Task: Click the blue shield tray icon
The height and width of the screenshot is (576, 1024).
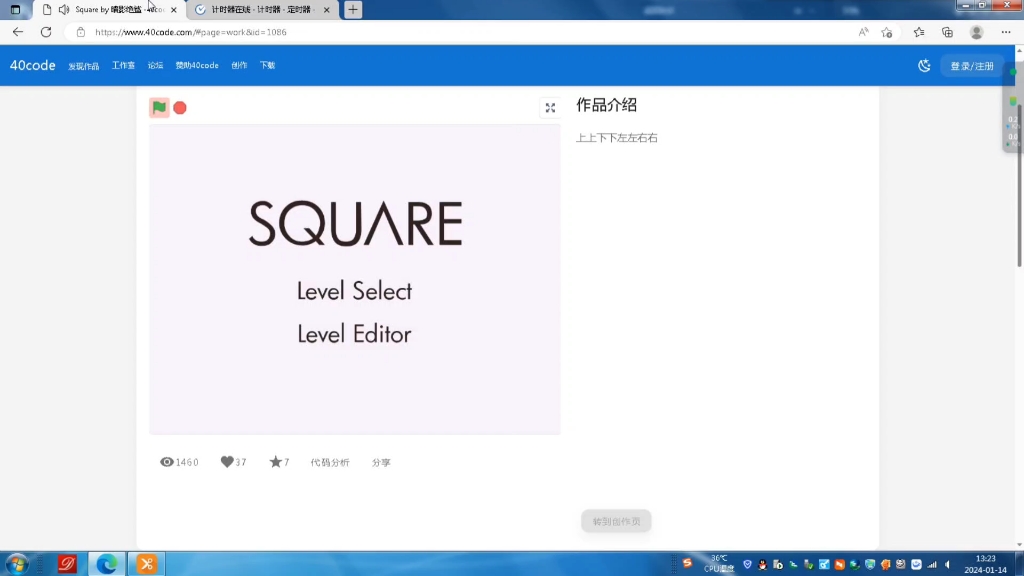Action: tap(747, 564)
